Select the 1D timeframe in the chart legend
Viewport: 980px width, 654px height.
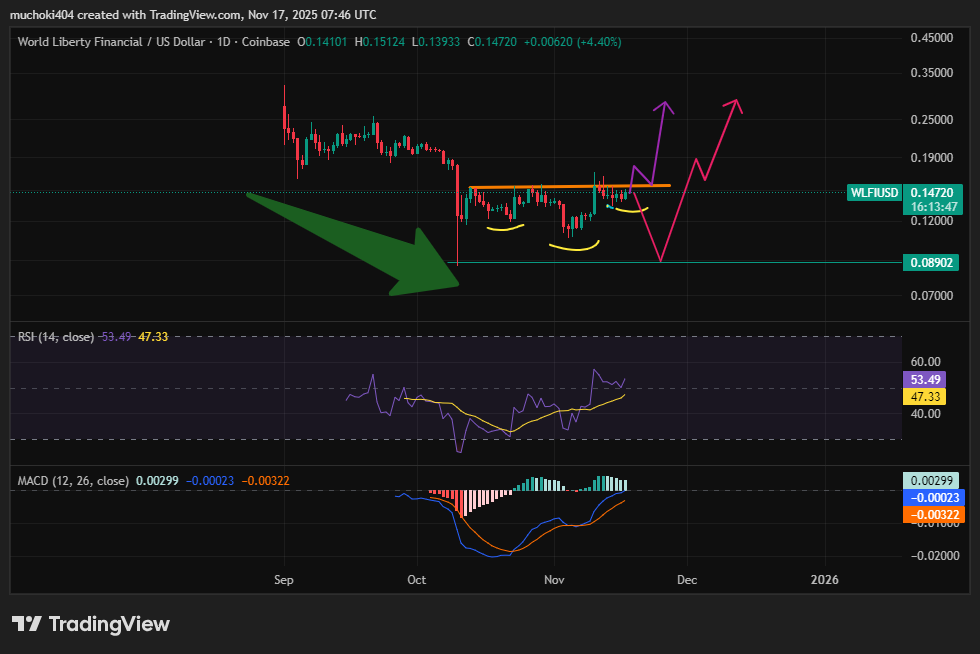(223, 42)
